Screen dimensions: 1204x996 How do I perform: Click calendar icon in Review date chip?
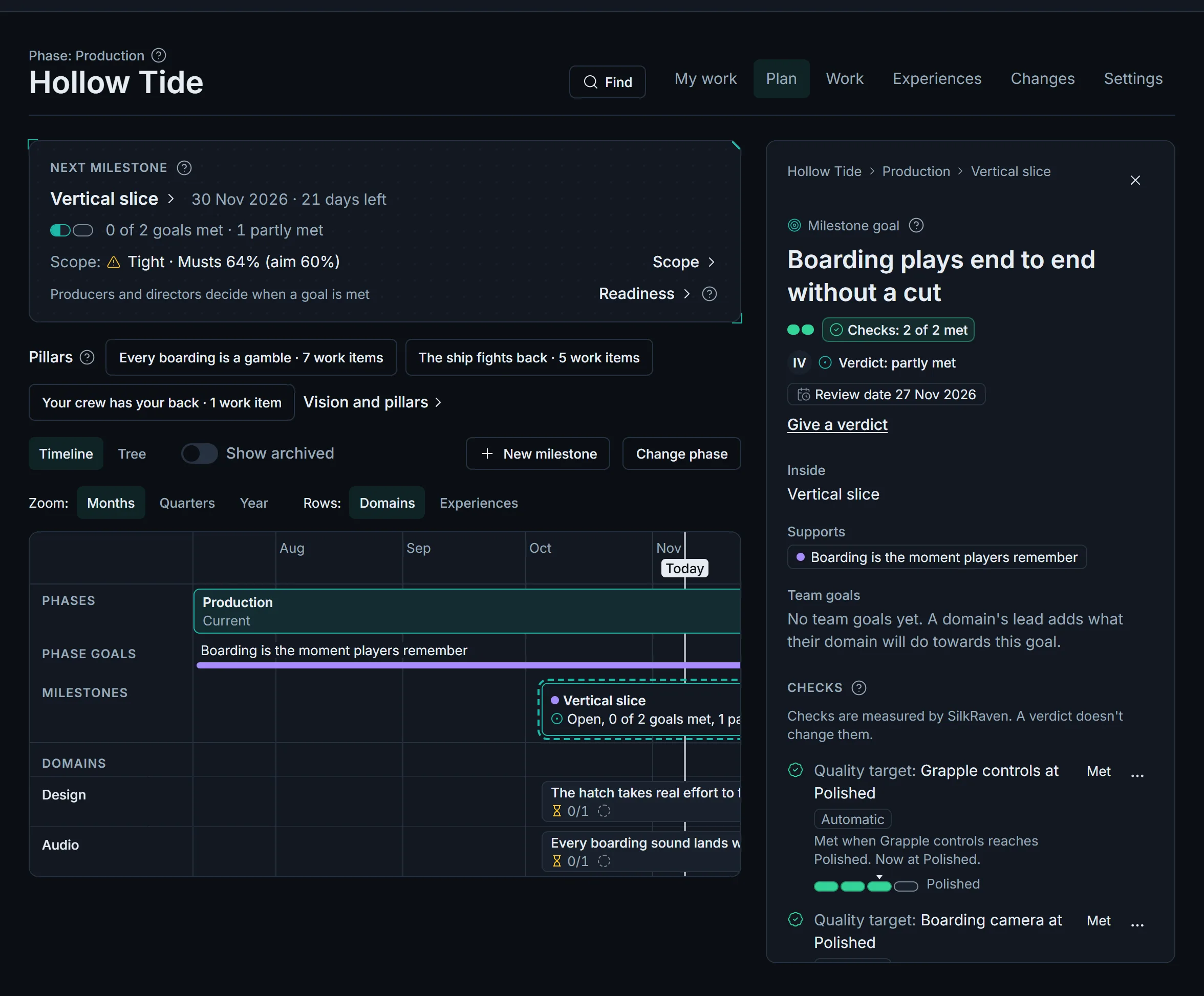pos(804,395)
